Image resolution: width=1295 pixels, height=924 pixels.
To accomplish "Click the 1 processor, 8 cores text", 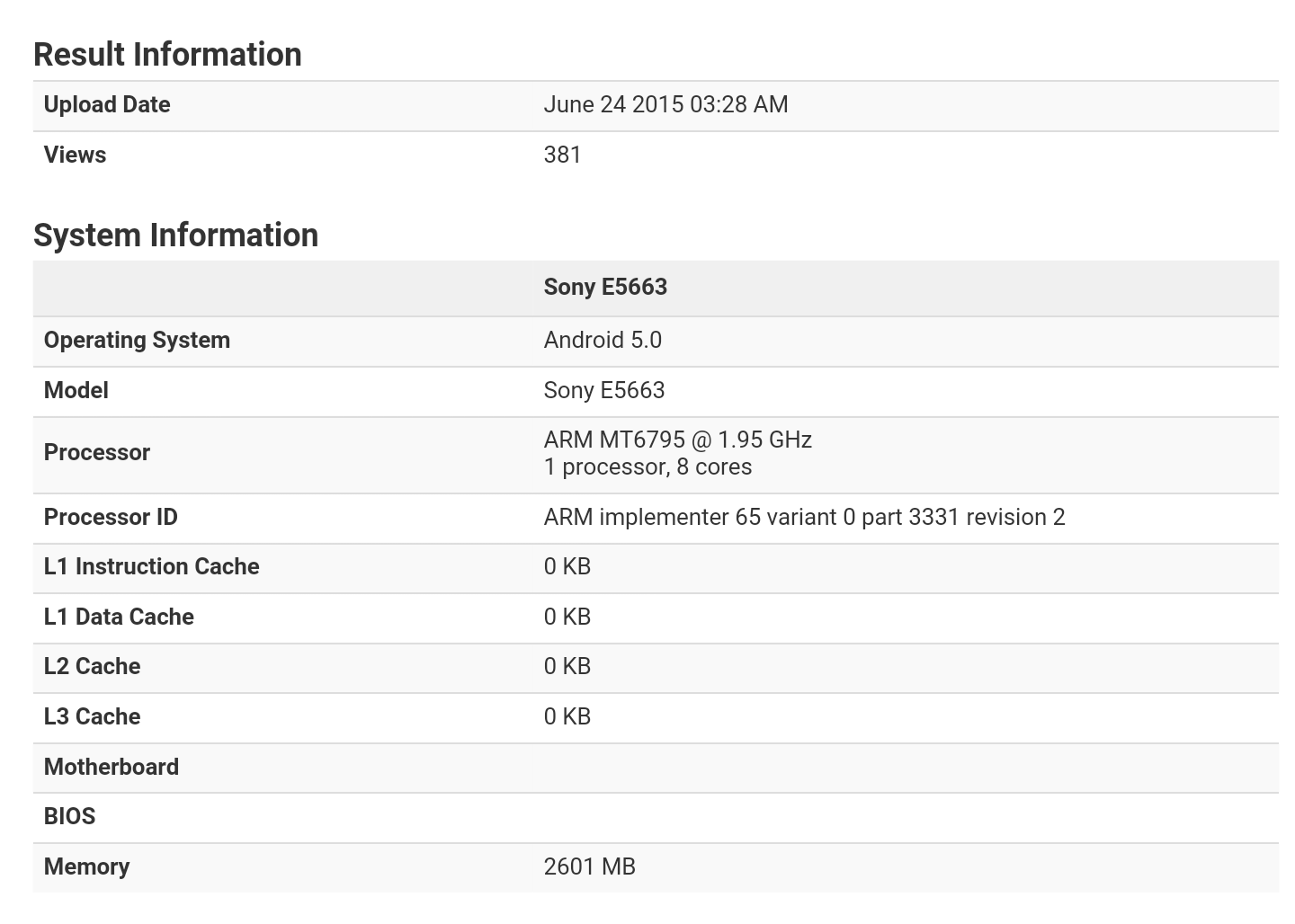I will 647,467.
